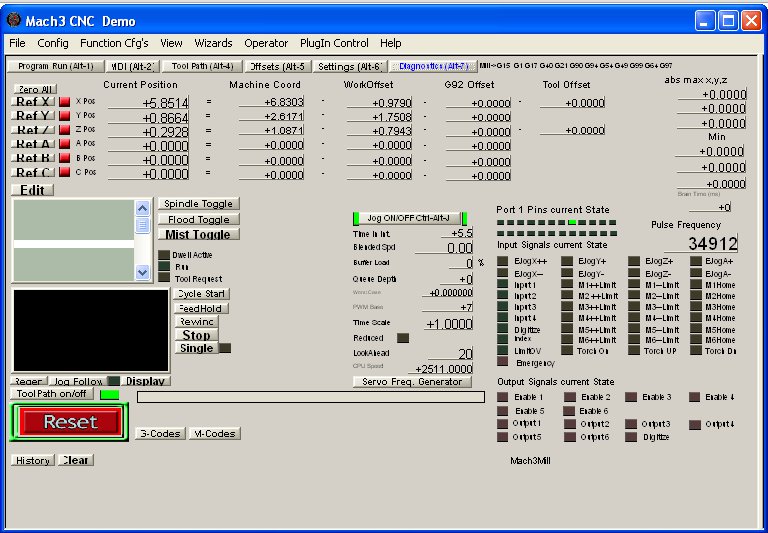
Task: Open the Wizards menu
Action: pos(213,43)
